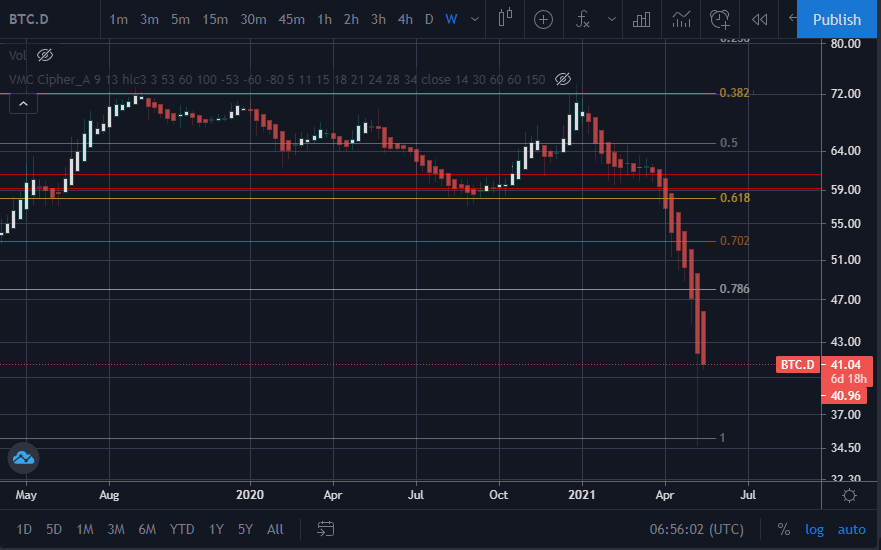
Task: Select the Fibonacci level 1 label
Action: pyautogui.click(x=722, y=438)
